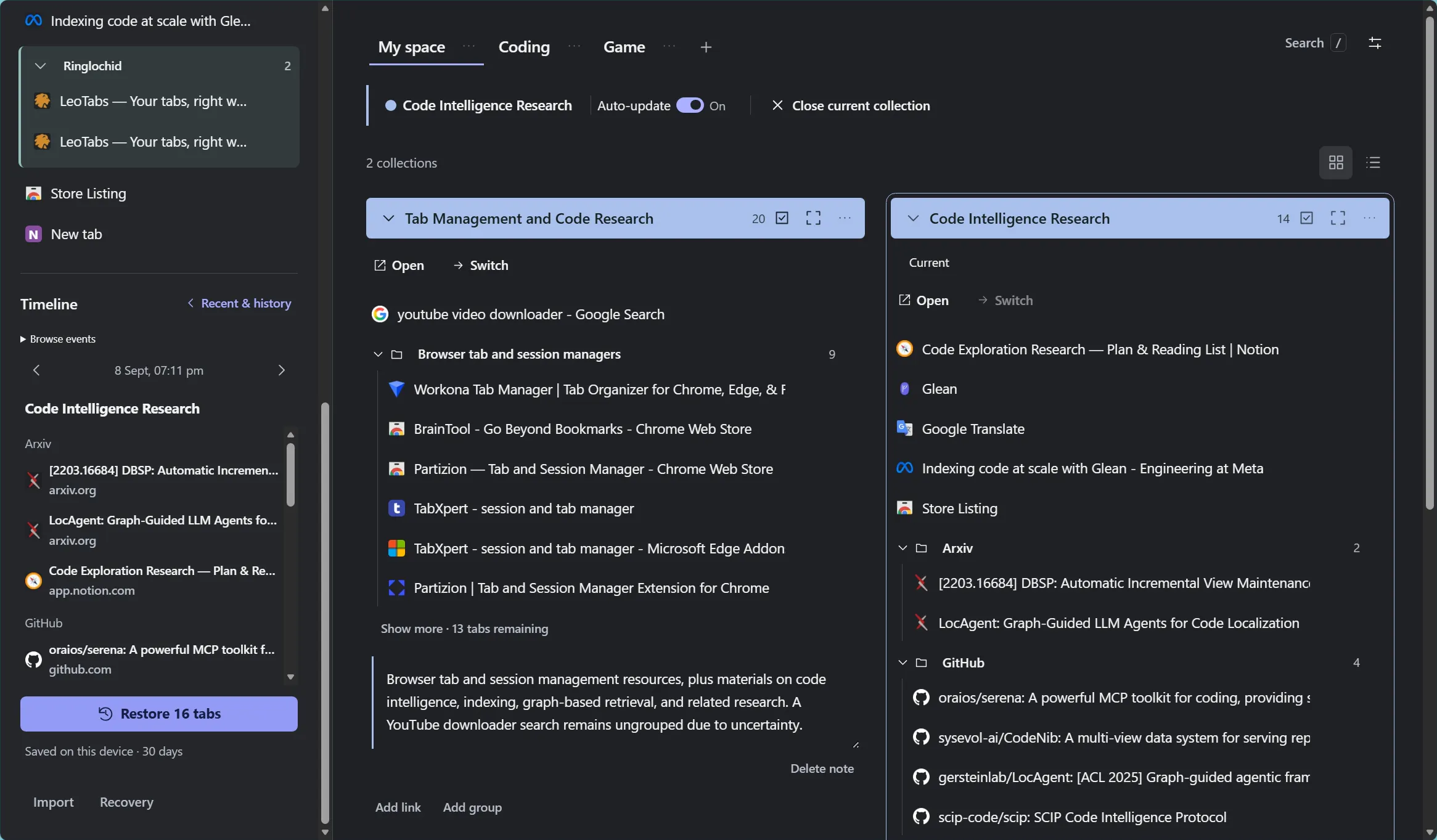Click the Search field
Screen dimensions: 1437x840
1315,43
